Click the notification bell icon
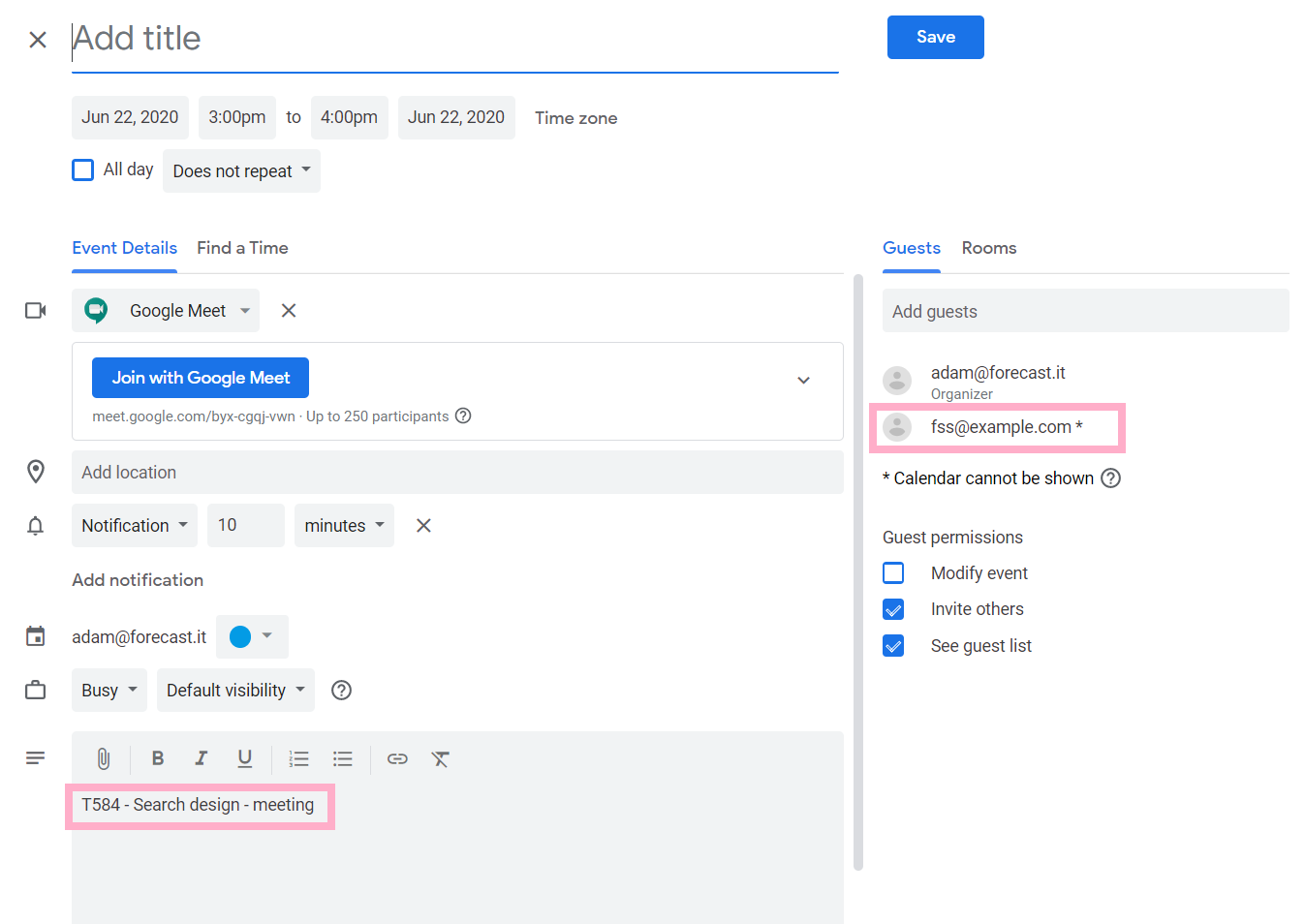The width and height of the screenshot is (1305, 924). [x=36, y=525]
